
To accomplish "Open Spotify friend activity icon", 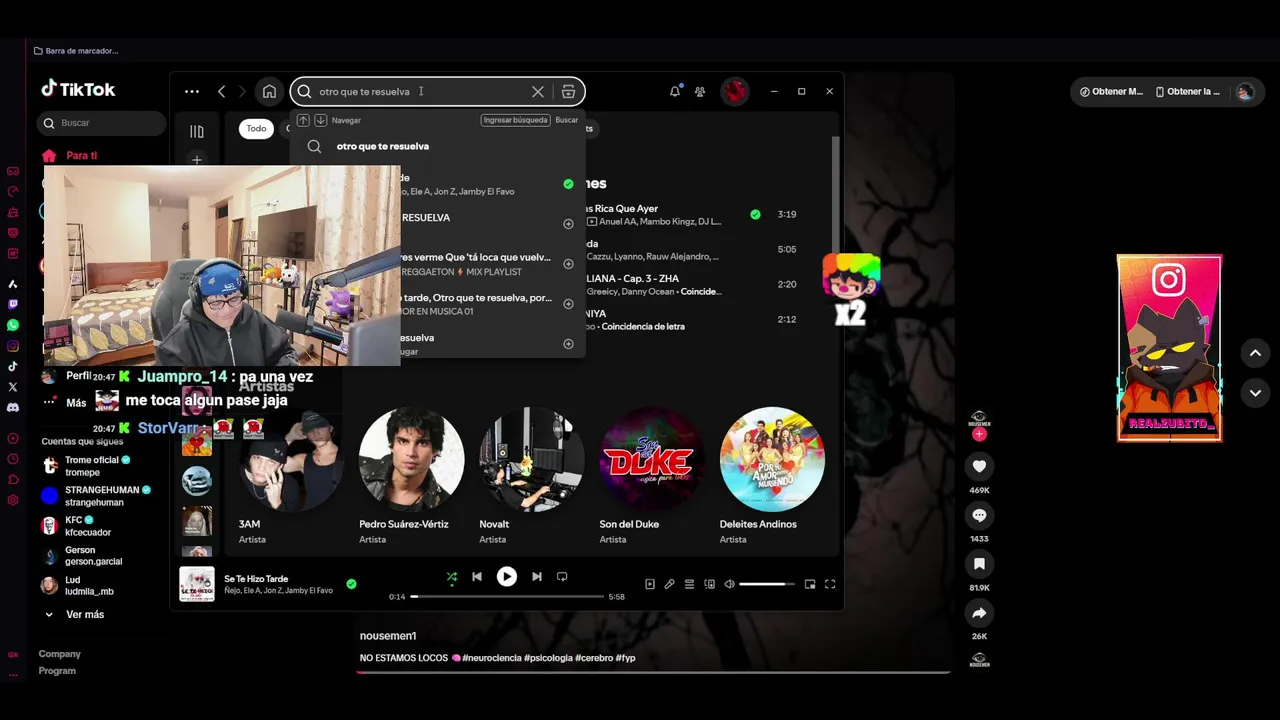I will [x=700, y=91].
